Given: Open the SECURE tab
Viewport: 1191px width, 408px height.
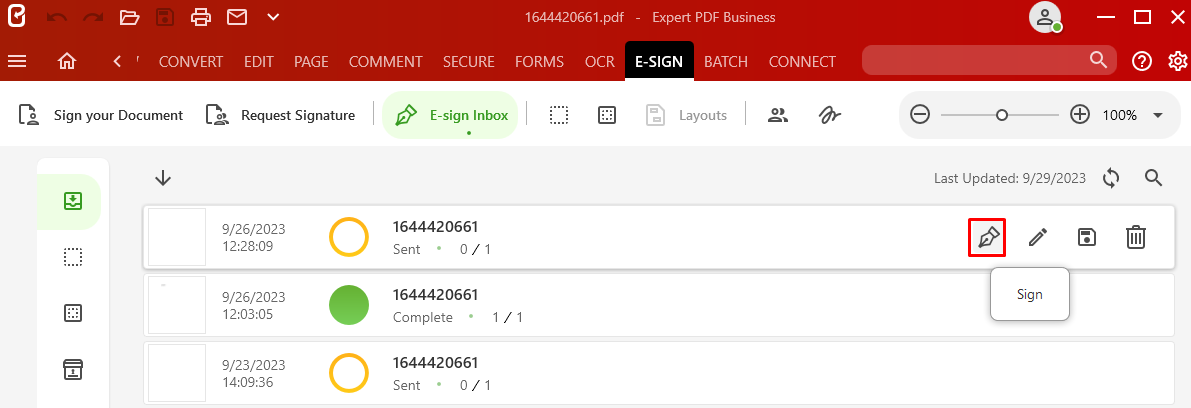Looking at the screenshot, I should (469, 62).
